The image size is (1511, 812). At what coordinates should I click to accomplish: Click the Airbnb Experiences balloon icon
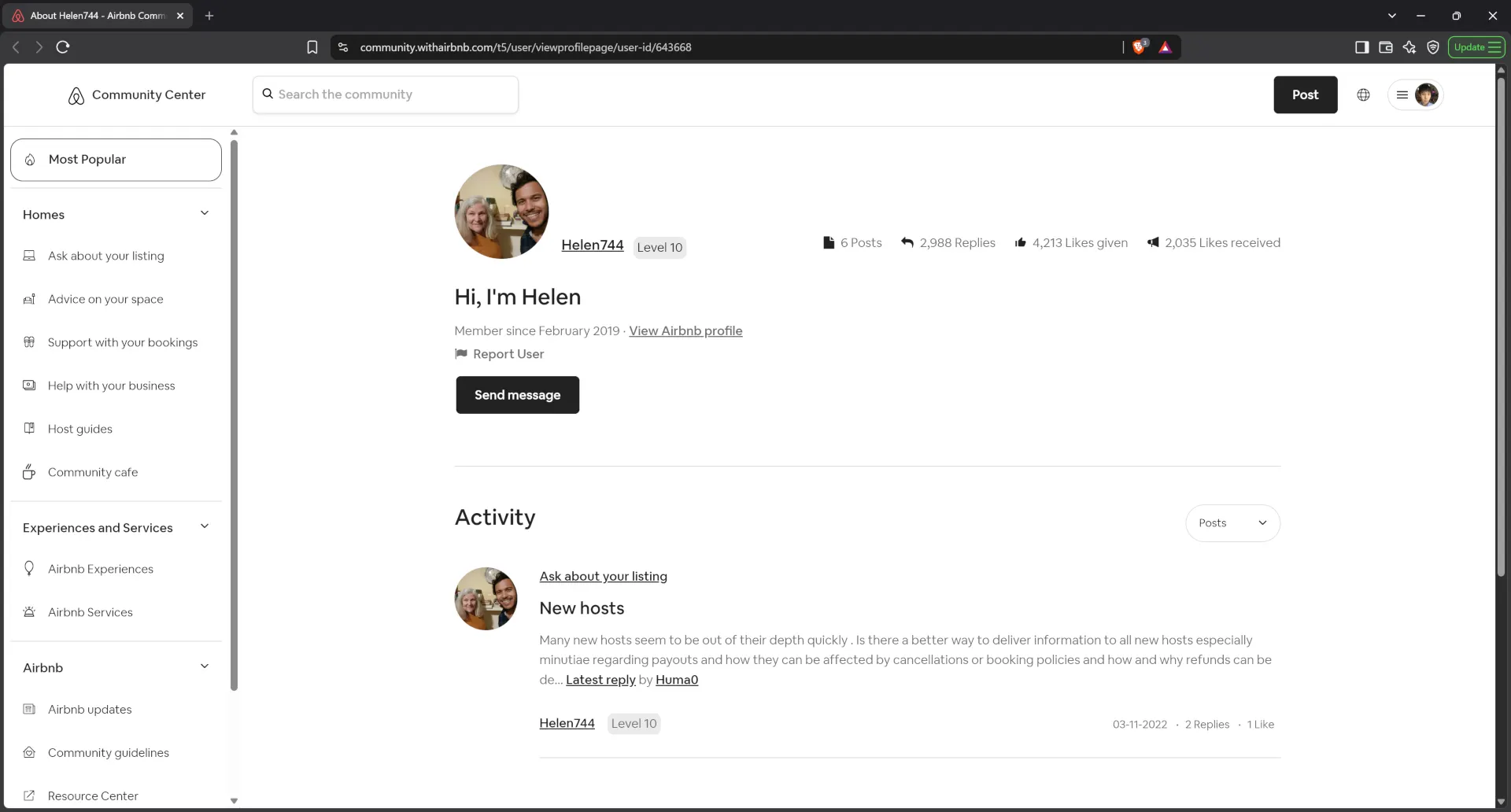29,568
